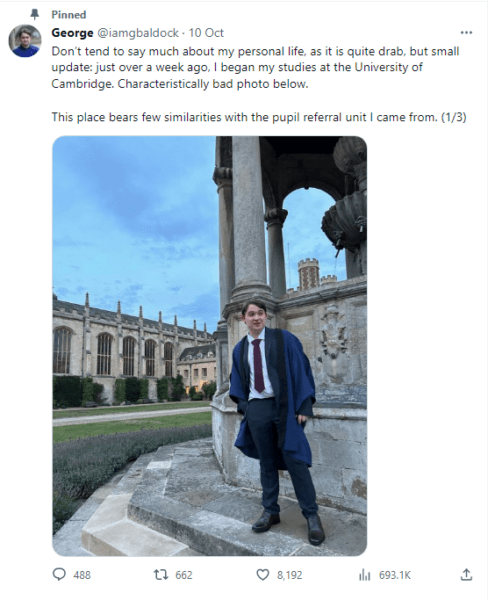Click the Pinned label text
The image size is (488, 600).
69,15
